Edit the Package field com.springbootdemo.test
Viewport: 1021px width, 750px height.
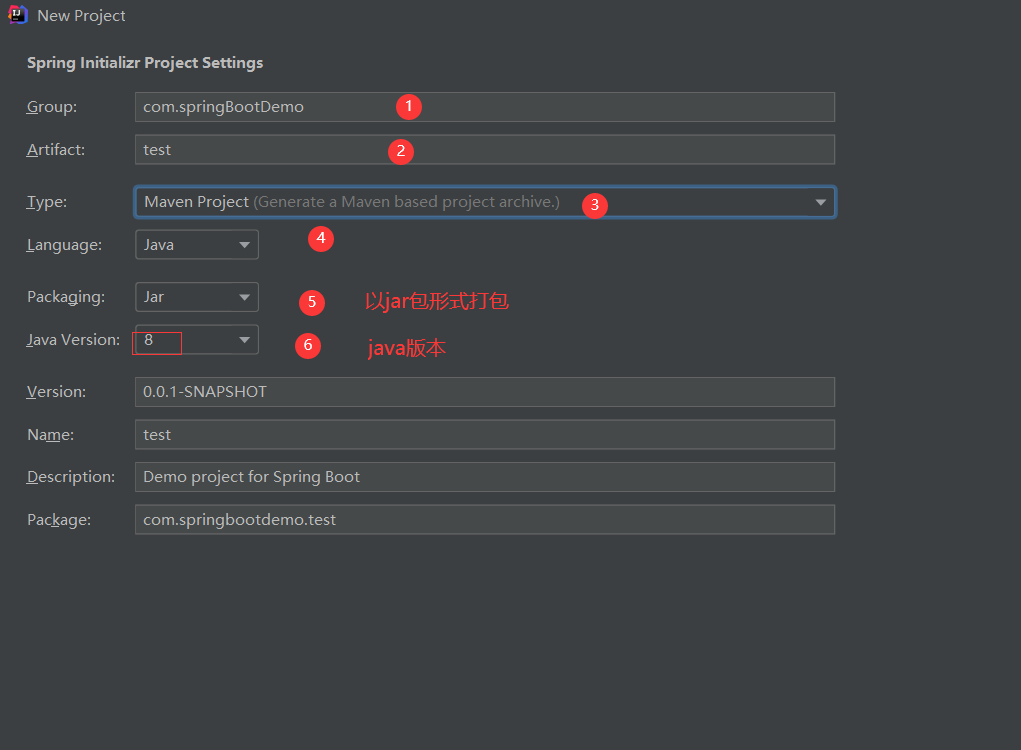[x=484, y=520]
